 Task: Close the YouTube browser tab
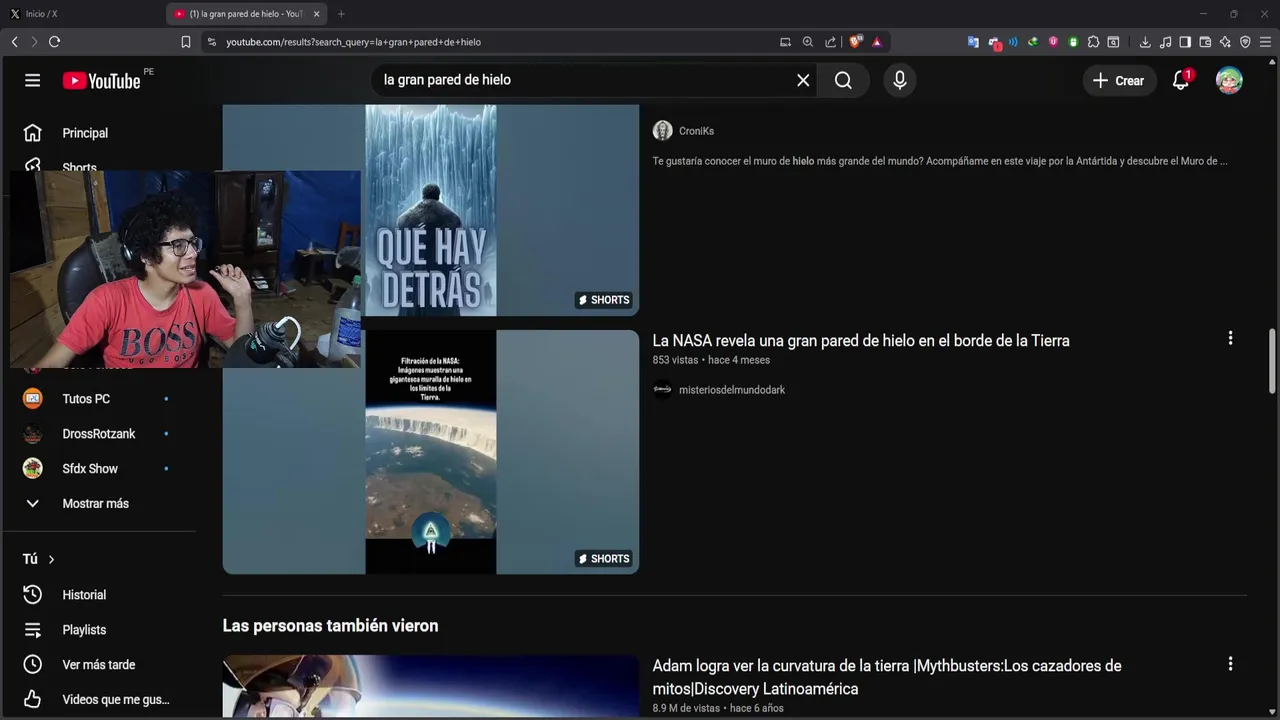(x=316, y=14)
